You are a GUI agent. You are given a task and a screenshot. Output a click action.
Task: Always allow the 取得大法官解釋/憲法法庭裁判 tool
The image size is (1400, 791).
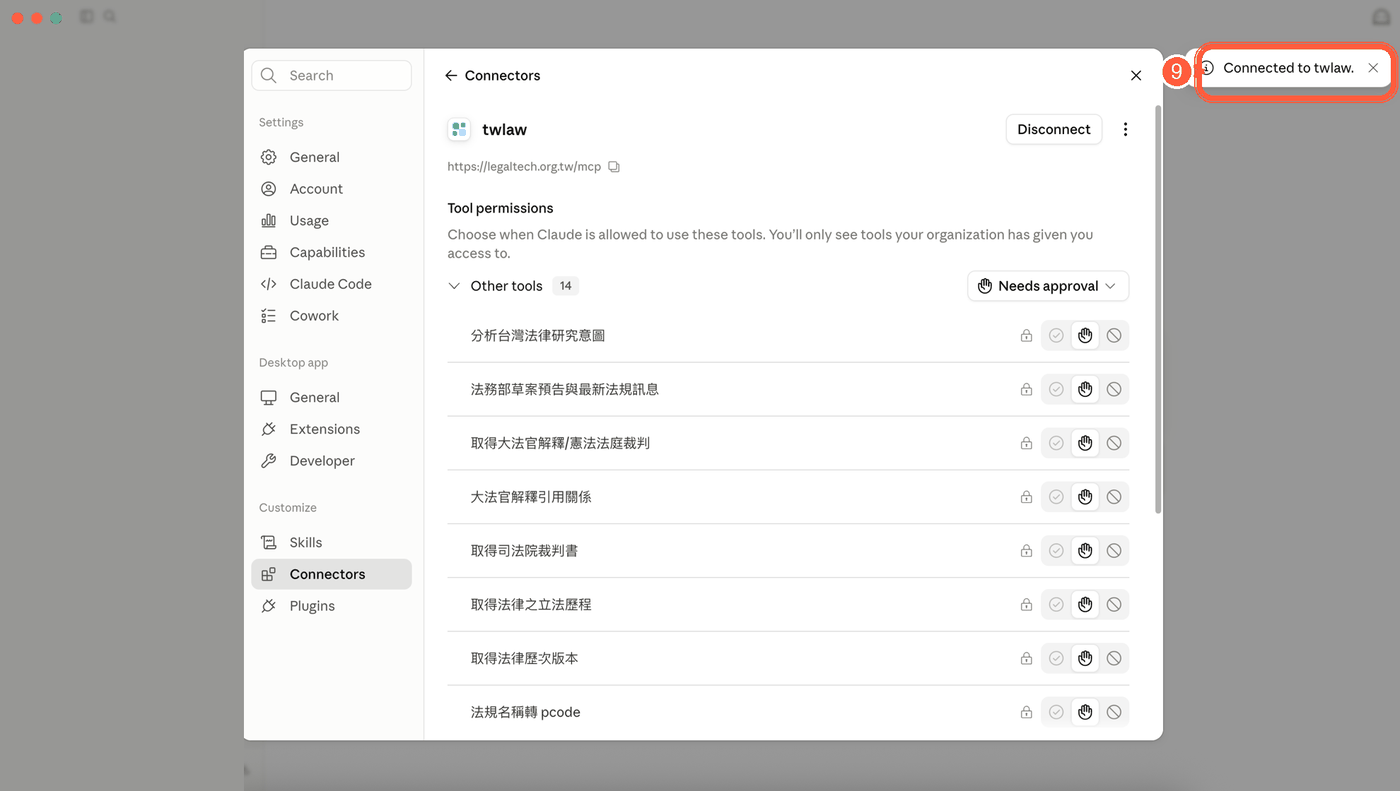click(1056, 443)
